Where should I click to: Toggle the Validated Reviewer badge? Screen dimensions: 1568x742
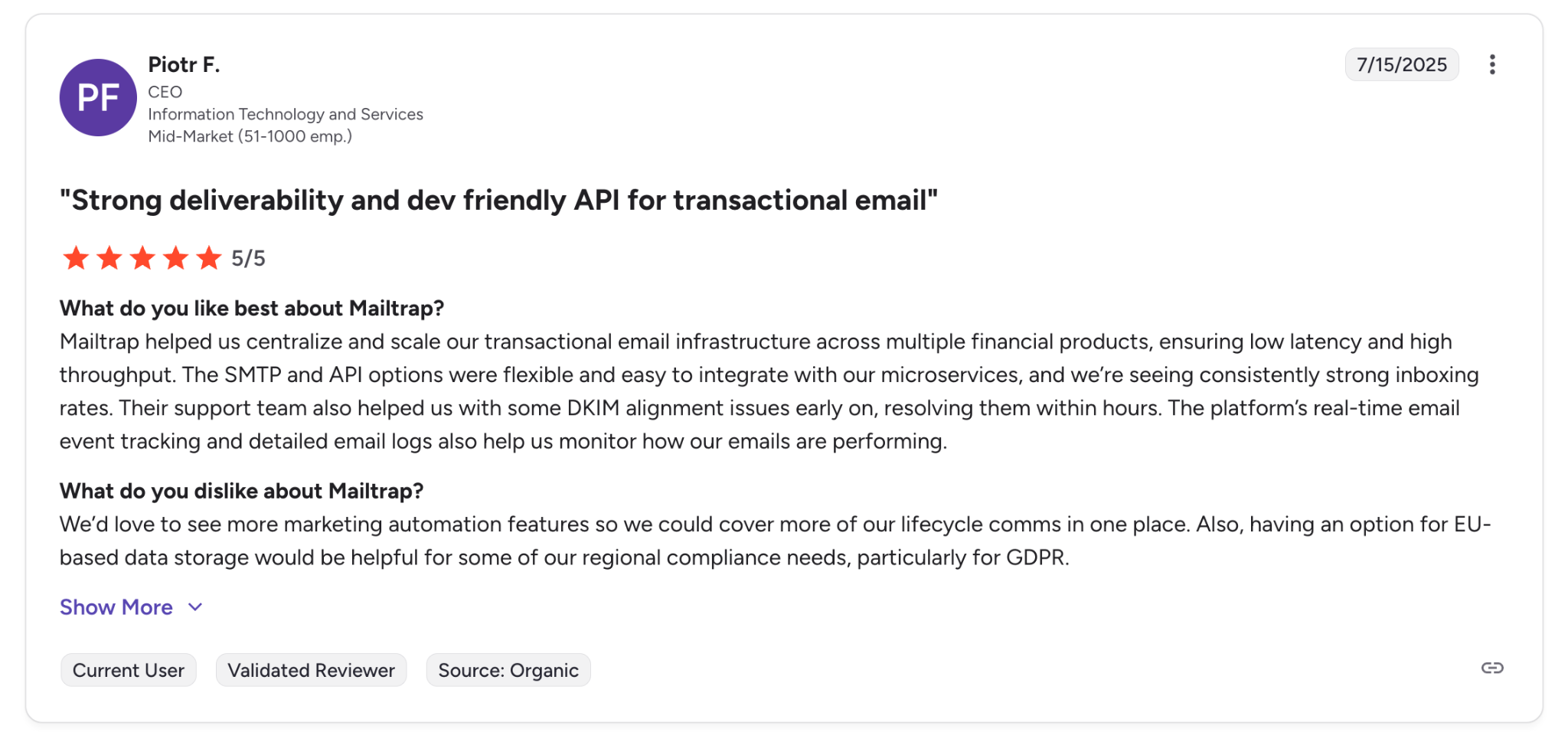pos(311,669)
